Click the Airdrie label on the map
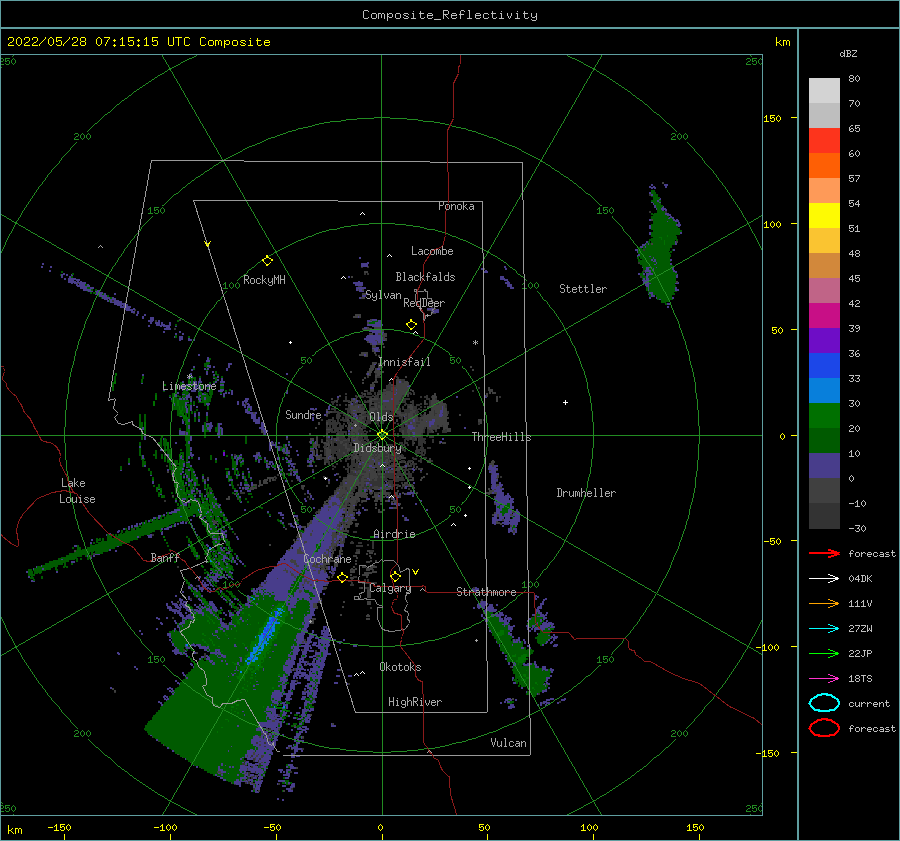 point(394,534)
